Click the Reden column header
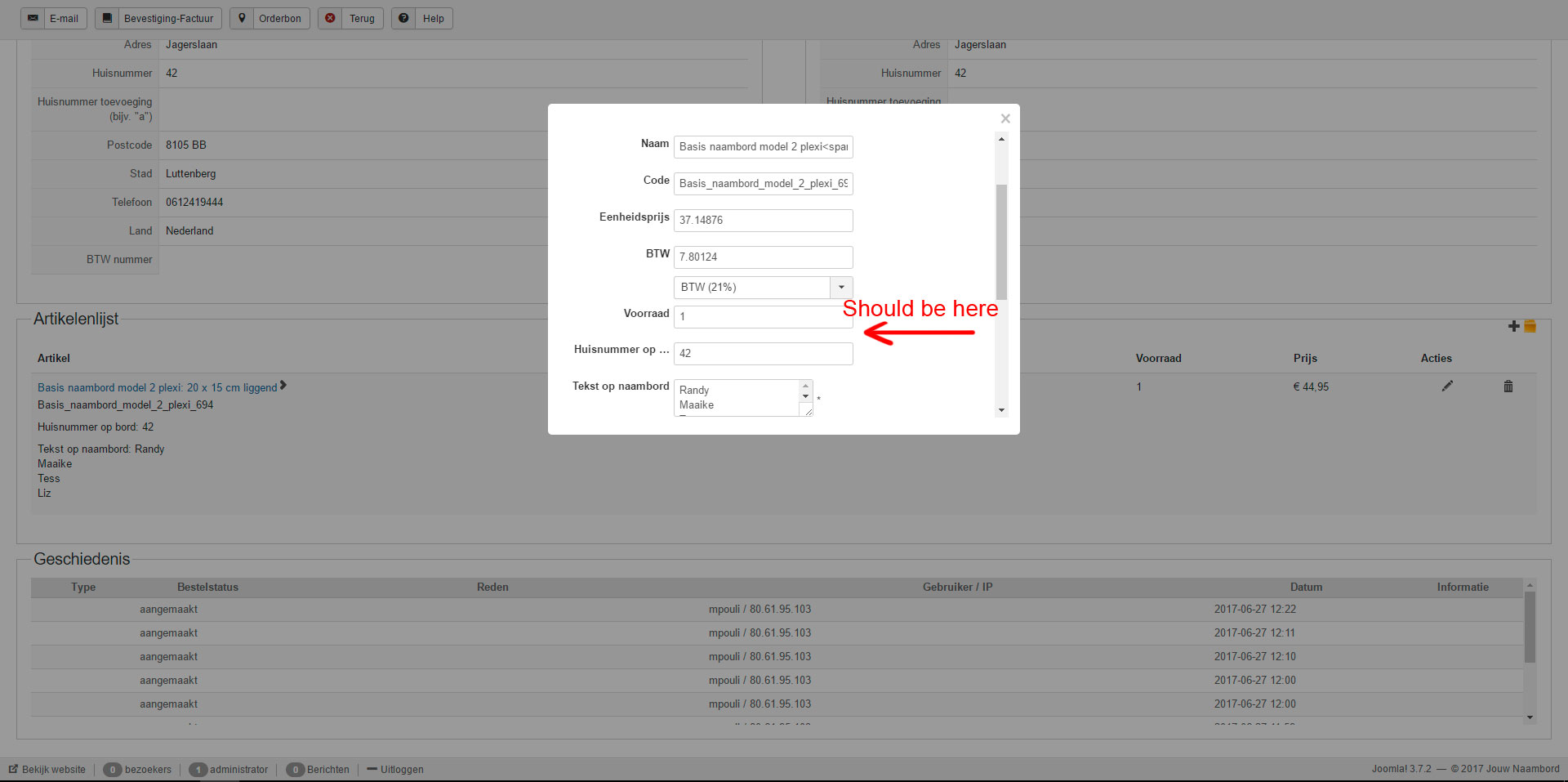Viewport: 1568px width, 782px height. [492, 588]
